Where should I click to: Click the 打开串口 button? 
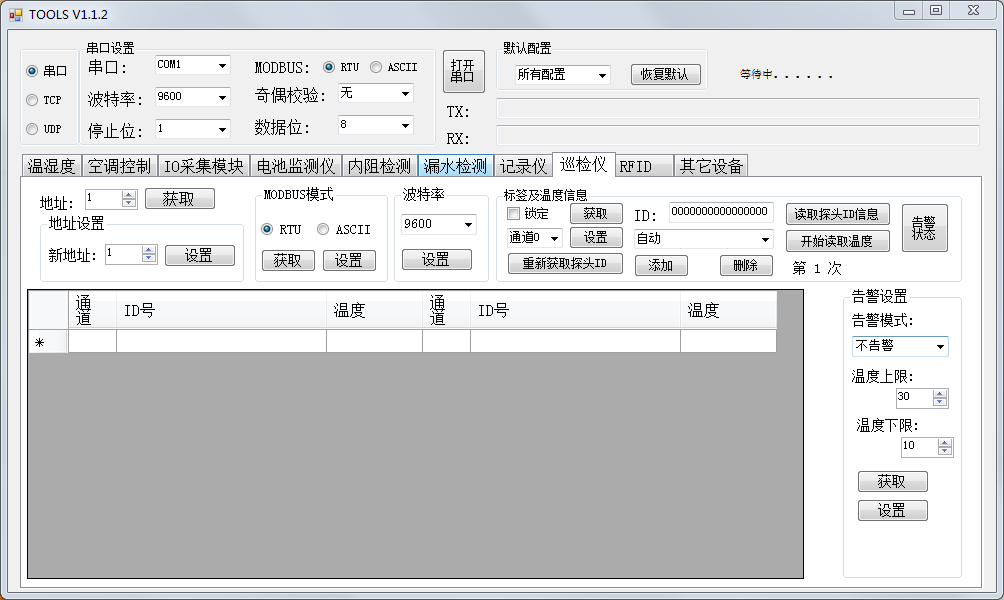(462, 72)
